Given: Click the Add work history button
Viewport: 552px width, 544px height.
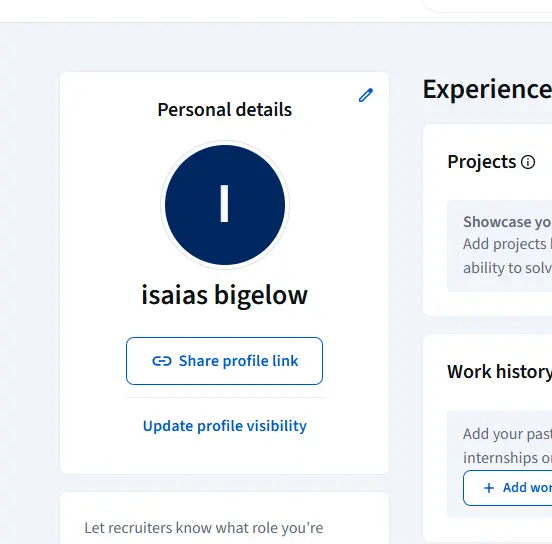Looking at the screenshot, I should click(508, 488).
